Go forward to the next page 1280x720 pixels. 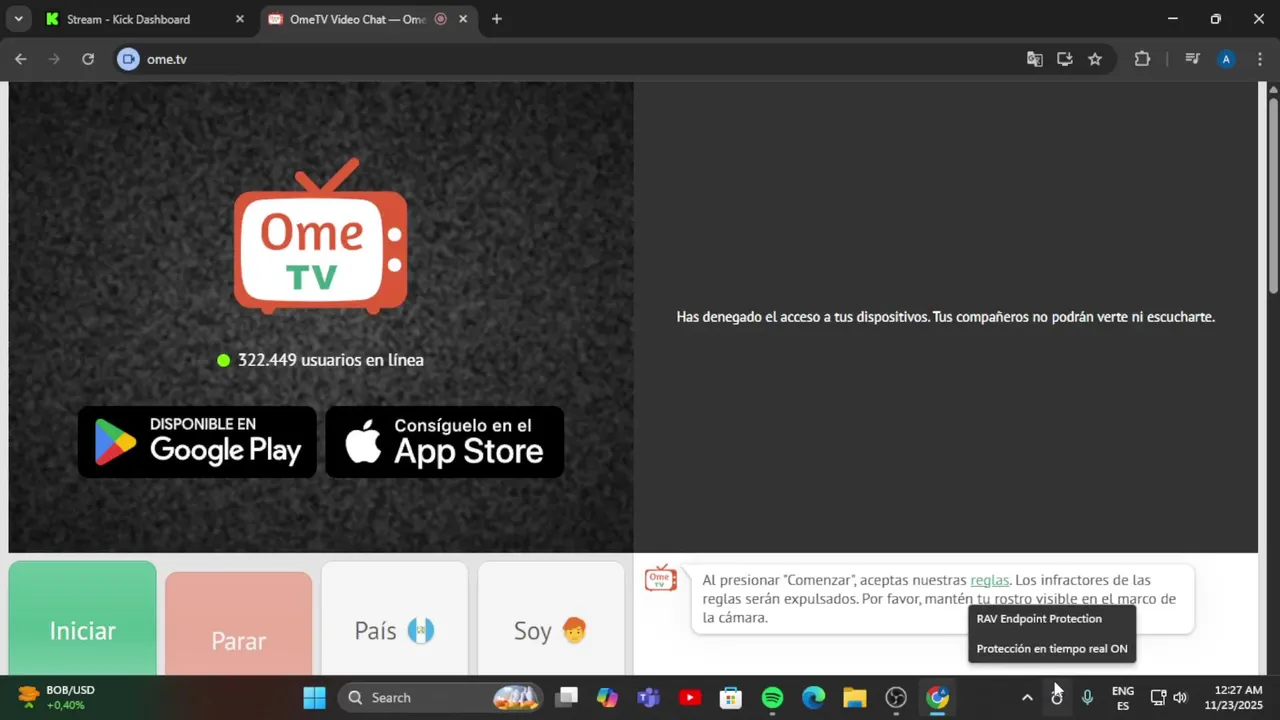click(54, 59)
